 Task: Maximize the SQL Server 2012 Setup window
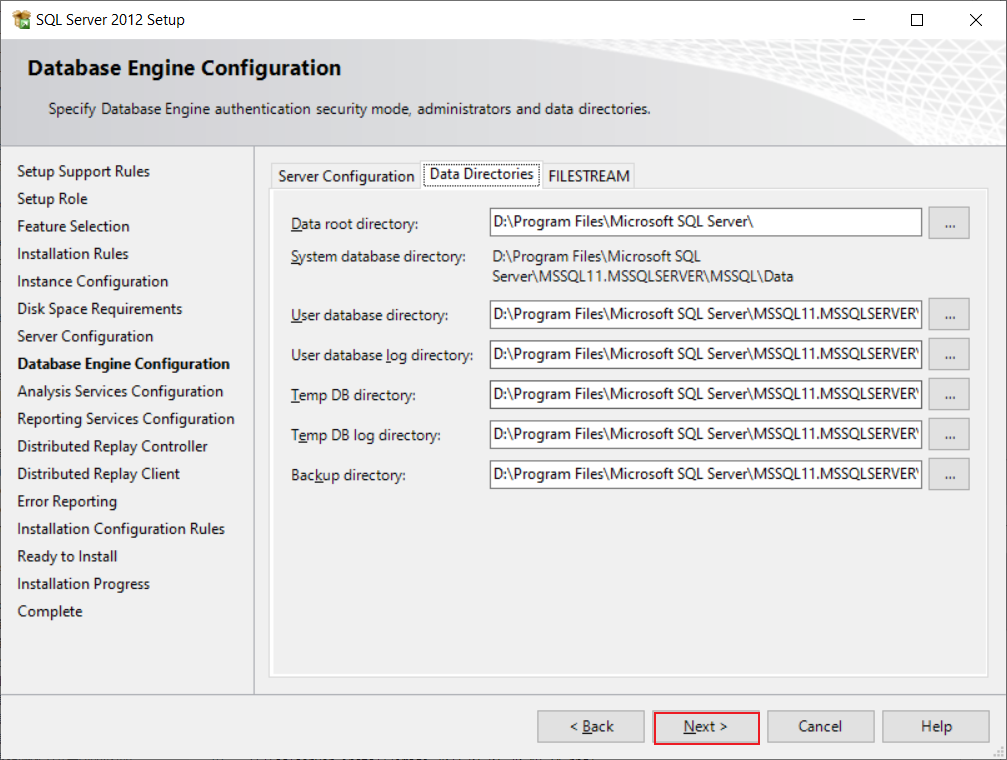point(917,20)
